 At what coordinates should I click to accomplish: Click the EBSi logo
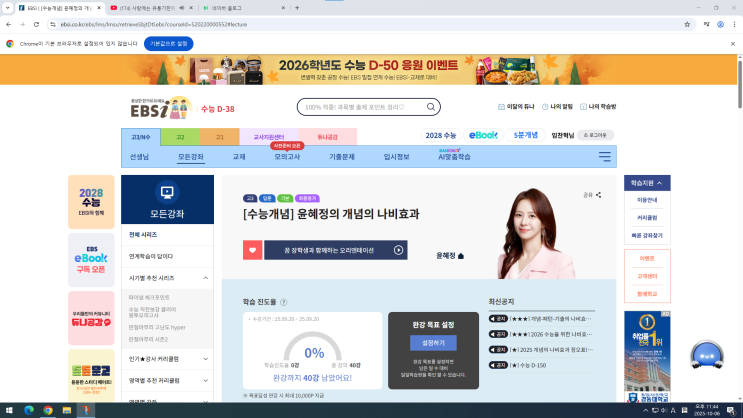161,109
